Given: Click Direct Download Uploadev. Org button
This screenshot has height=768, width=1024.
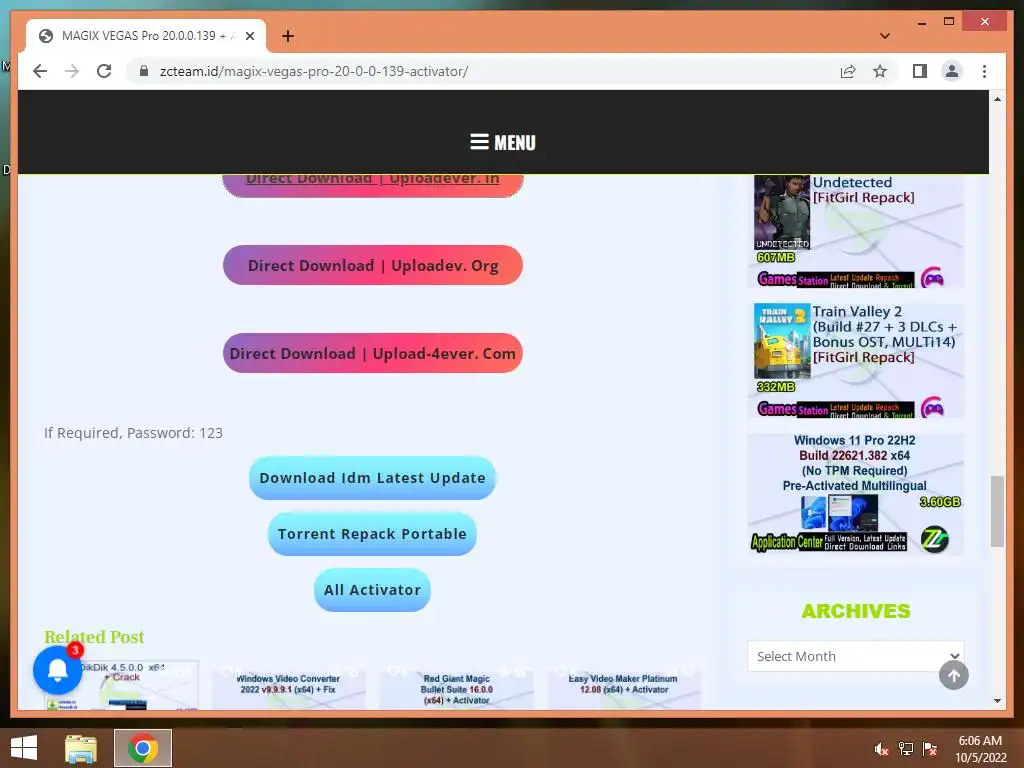Looking at the screenshot, I should click(372, 265).
